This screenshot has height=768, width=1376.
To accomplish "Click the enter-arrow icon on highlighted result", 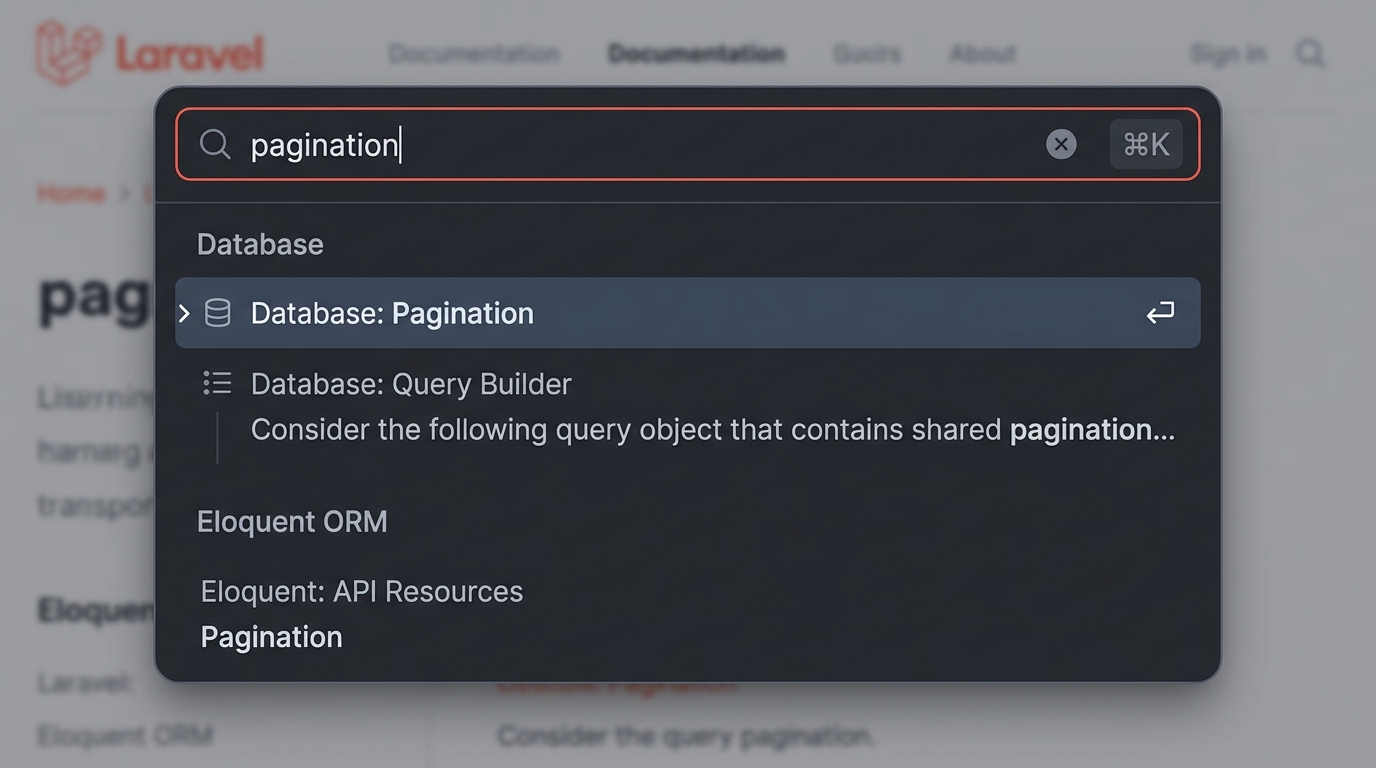I will [x=1160, y=313].
